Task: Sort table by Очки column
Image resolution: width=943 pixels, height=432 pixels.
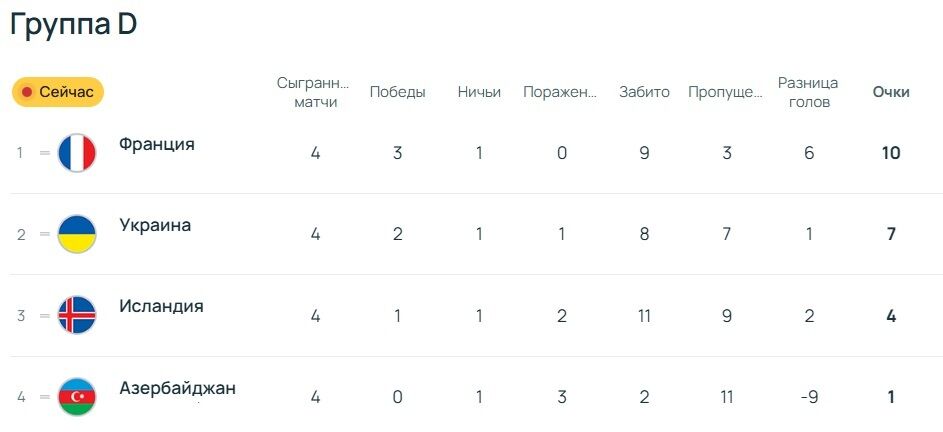Action: pyautogui.click(x=890, y=92)
